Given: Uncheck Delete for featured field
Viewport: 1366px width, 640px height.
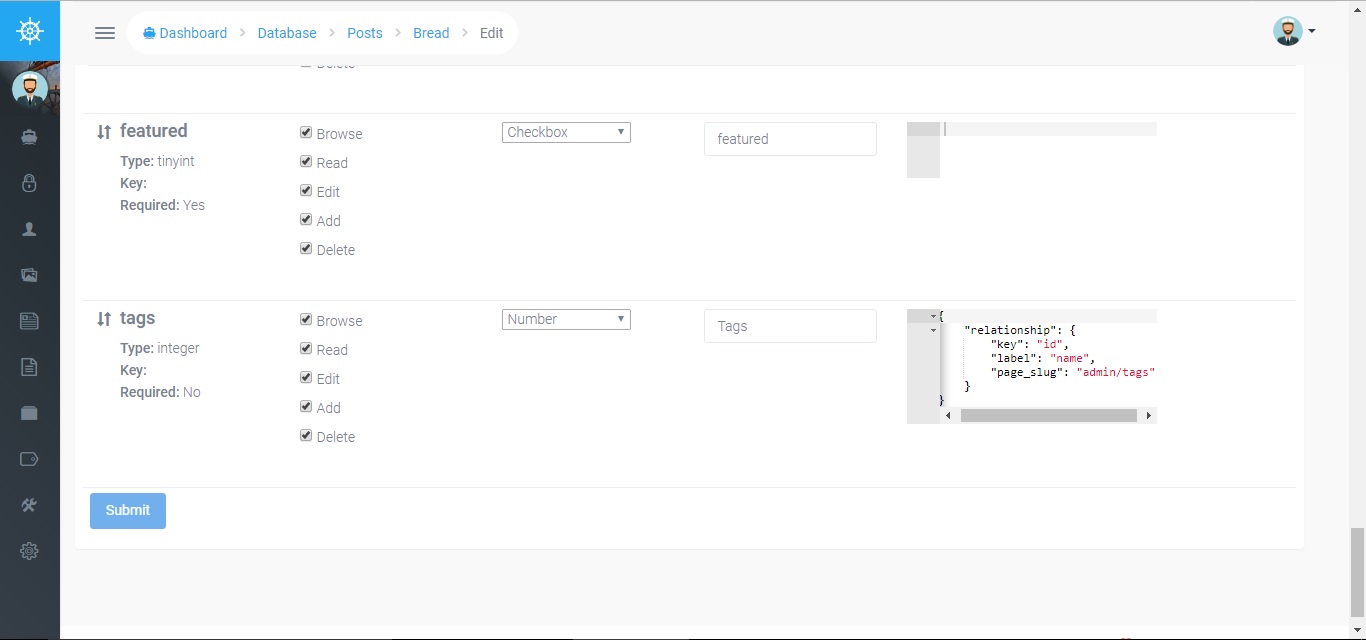Looking at the screenshot, I should coord(306,248).
